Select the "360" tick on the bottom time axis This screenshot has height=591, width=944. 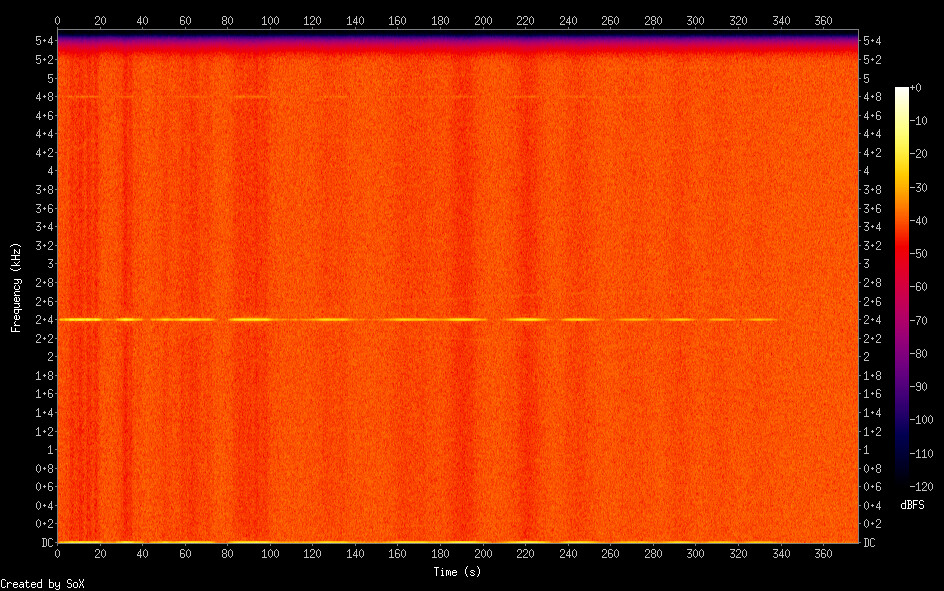click(x=825, y=553)
